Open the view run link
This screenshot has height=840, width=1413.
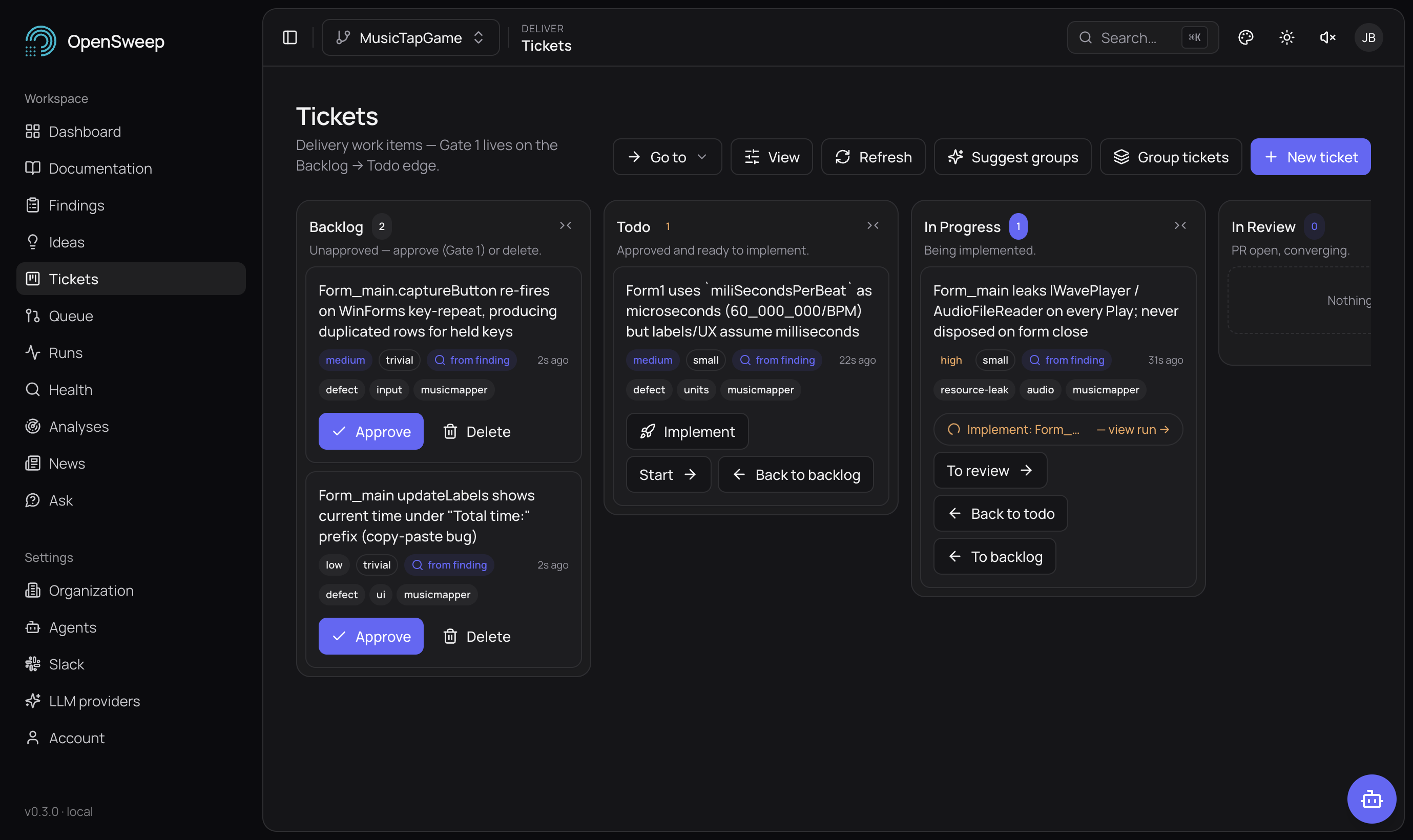1133,429
